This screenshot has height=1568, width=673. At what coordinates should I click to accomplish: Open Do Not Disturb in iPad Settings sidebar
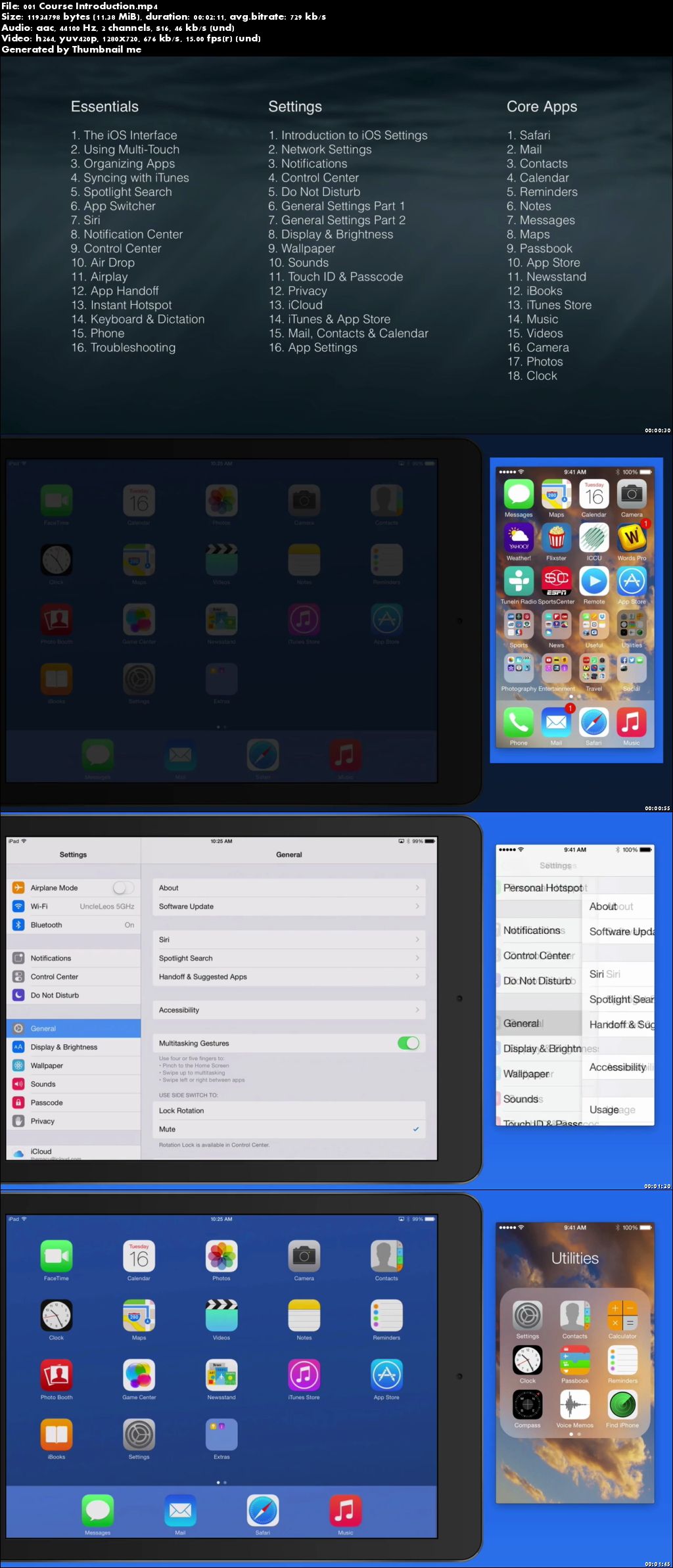tap(74, 995)
